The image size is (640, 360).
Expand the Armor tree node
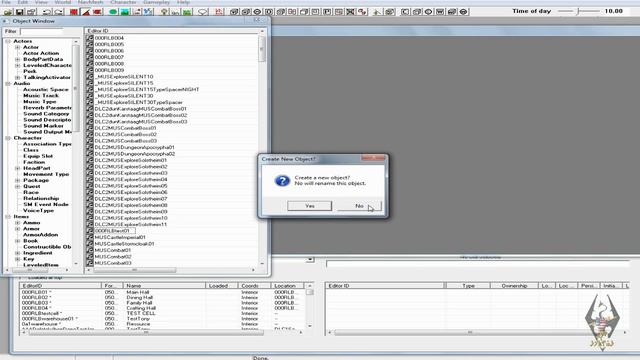click(x=18, y=229)
